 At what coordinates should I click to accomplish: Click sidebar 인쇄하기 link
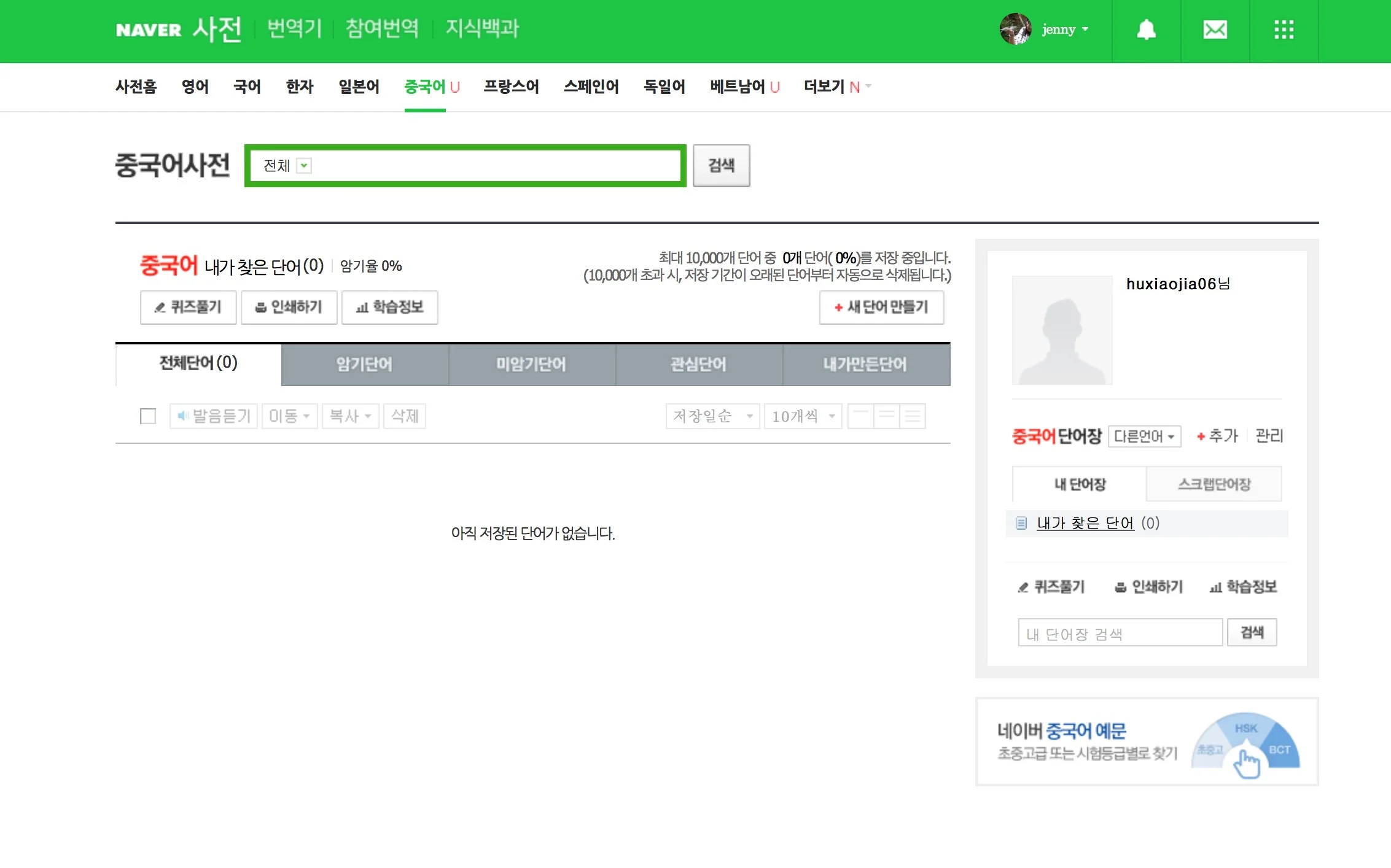(x=1148, y=587)
